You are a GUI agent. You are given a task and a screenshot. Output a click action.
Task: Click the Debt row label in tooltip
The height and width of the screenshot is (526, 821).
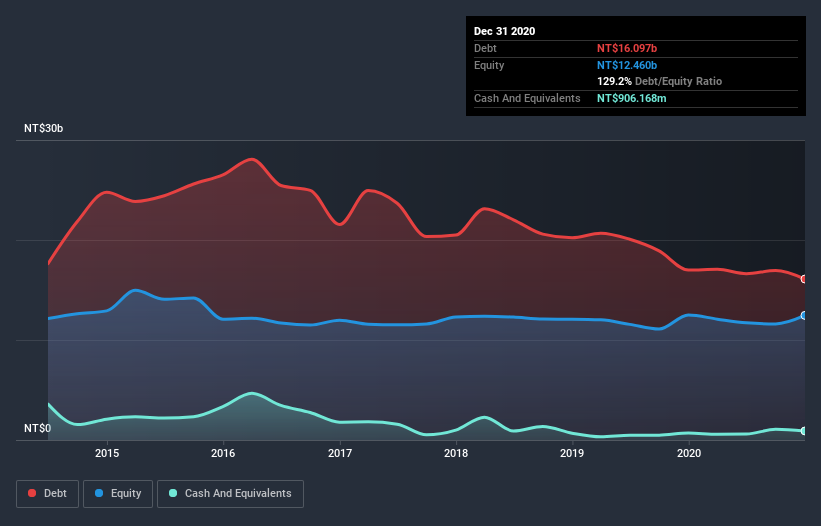(x=485, y=48)
